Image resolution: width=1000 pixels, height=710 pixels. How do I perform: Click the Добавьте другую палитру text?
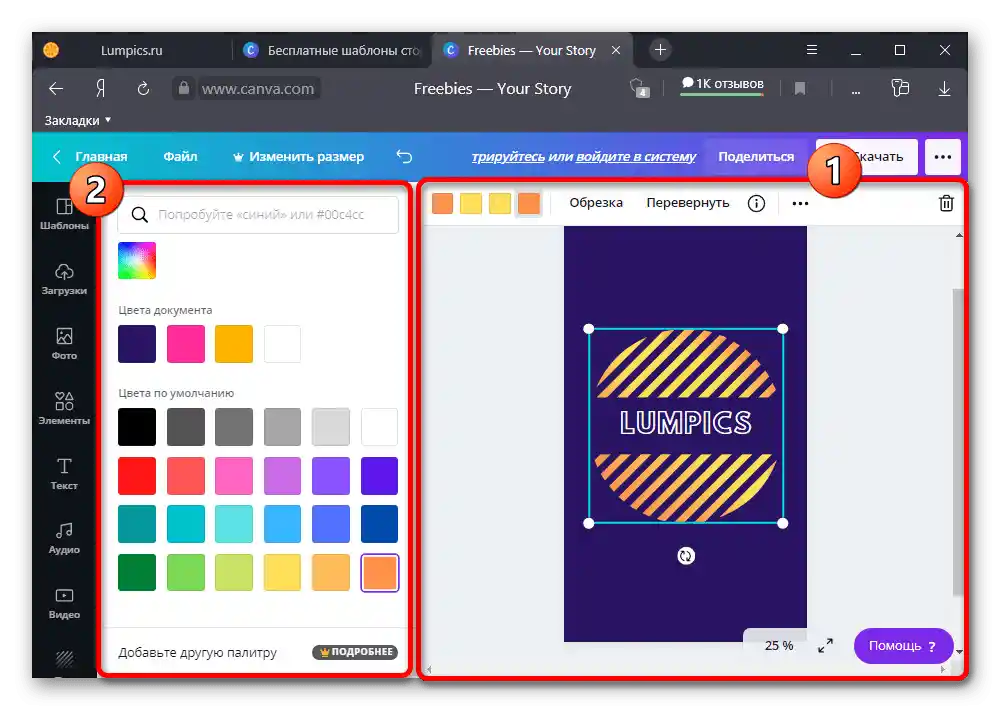[198, 653]
